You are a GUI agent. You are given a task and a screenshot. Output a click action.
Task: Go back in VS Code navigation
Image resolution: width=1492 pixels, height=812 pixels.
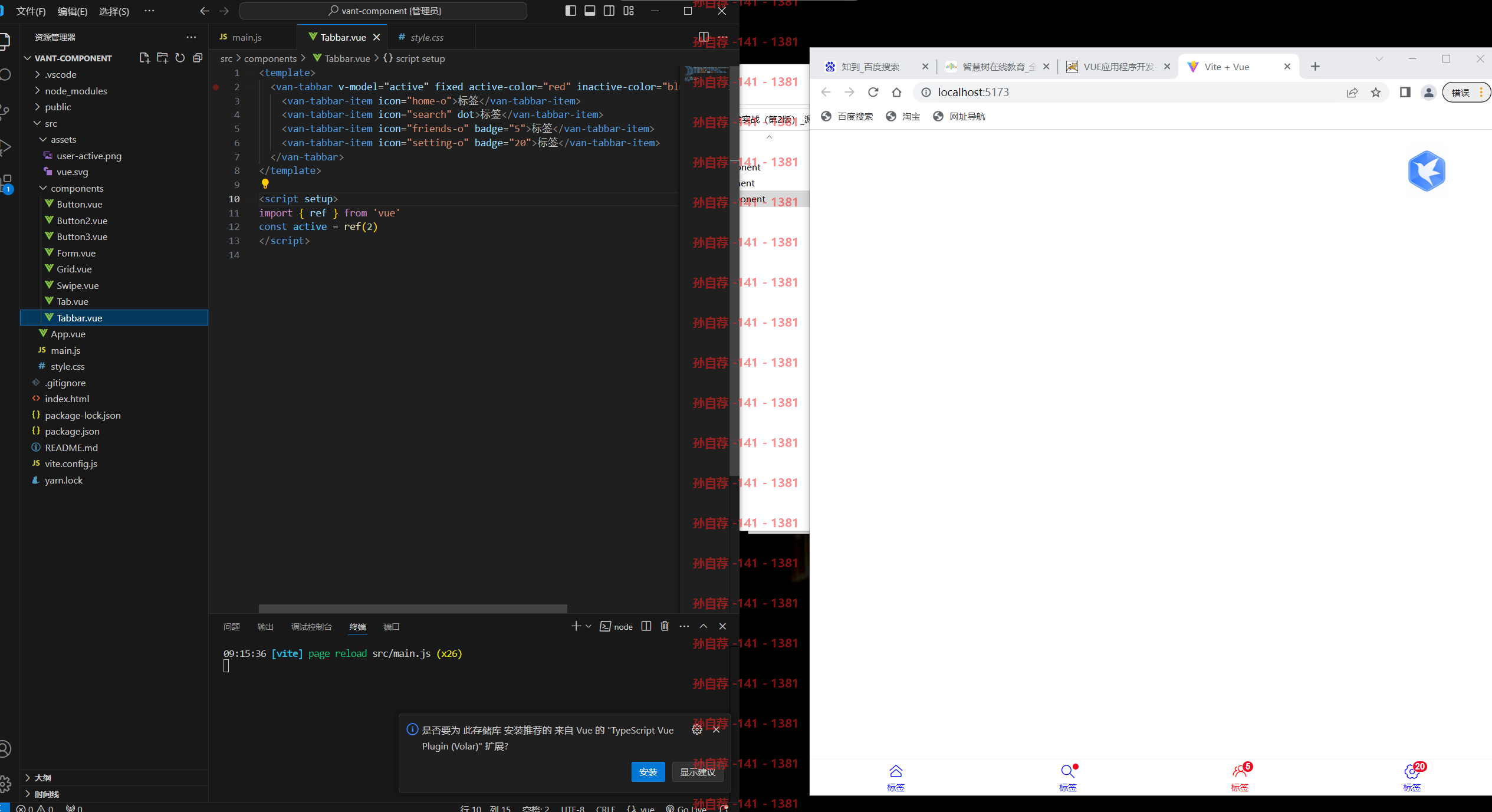205,11
